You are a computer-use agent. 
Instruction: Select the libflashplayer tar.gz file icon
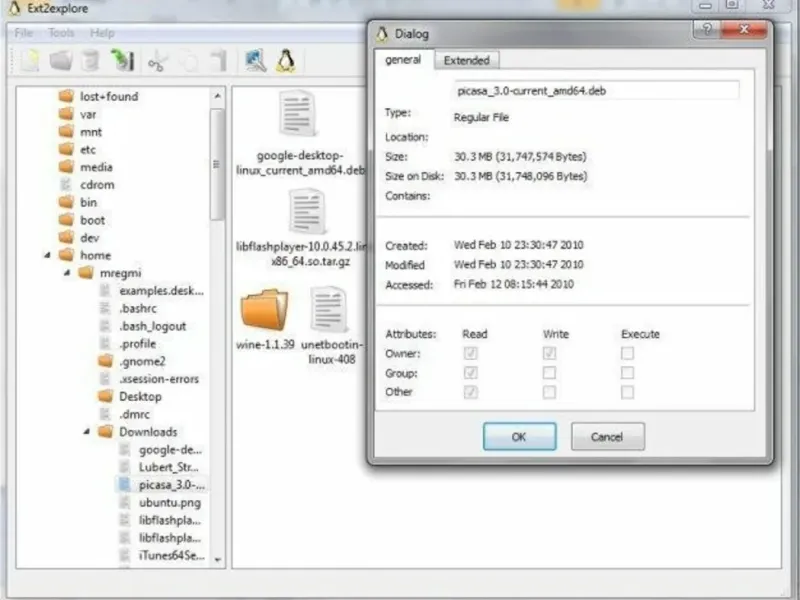307,211
